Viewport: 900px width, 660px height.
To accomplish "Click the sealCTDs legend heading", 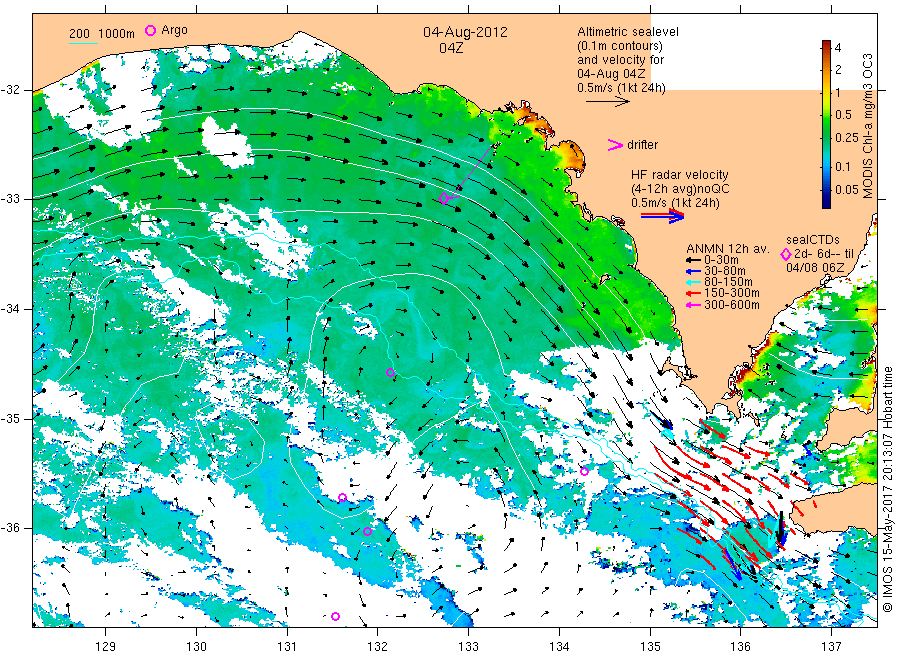I will [813, 240].
